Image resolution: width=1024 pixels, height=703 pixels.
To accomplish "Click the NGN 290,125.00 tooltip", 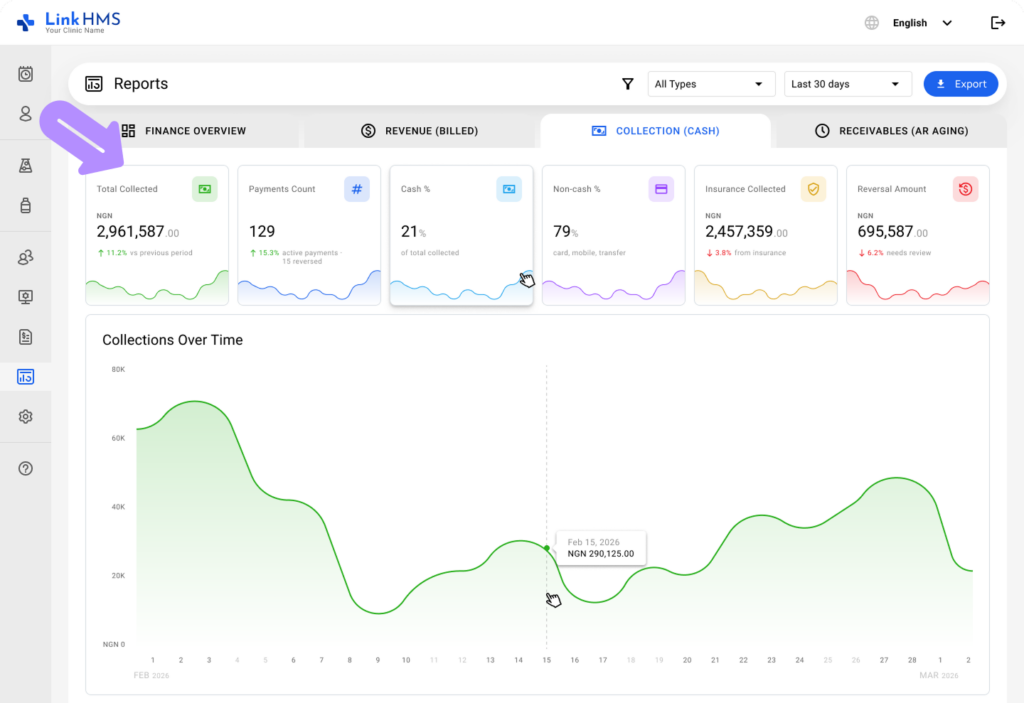I will point(601,548).
